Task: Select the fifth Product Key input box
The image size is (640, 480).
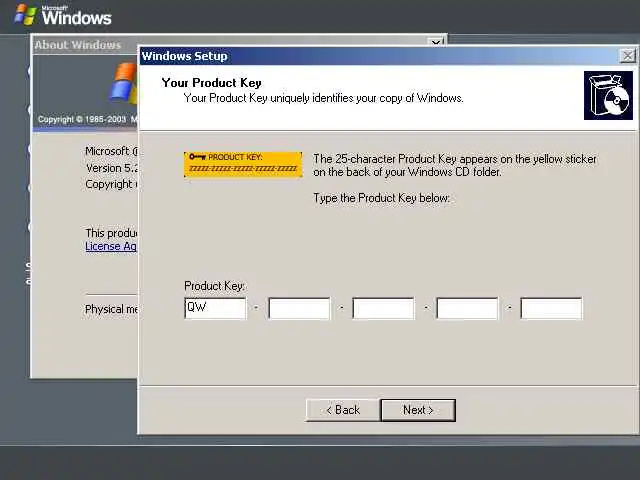Action: coord(551,308)
